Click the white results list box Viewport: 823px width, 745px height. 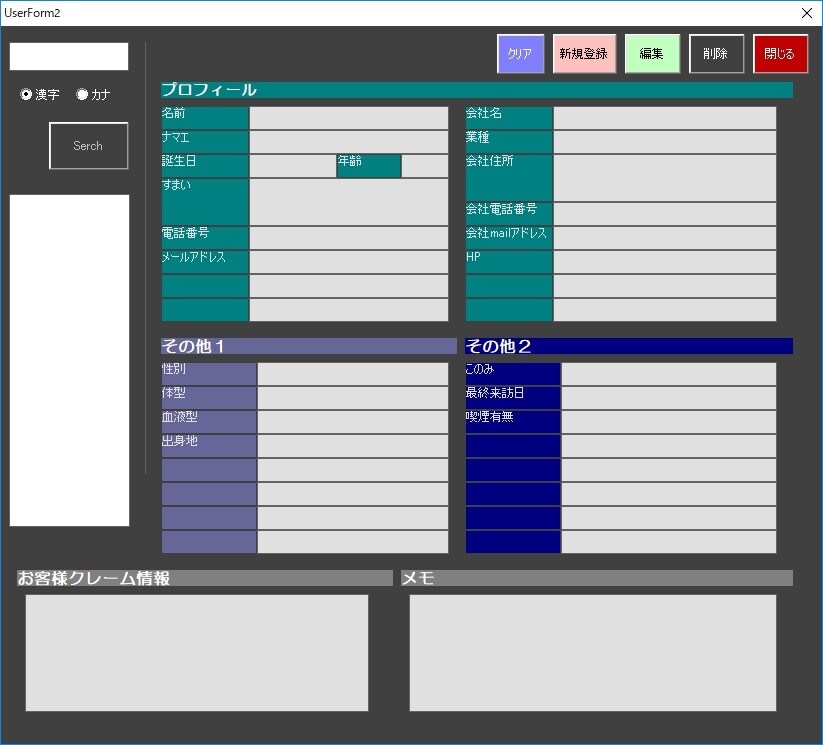[69, 360]
